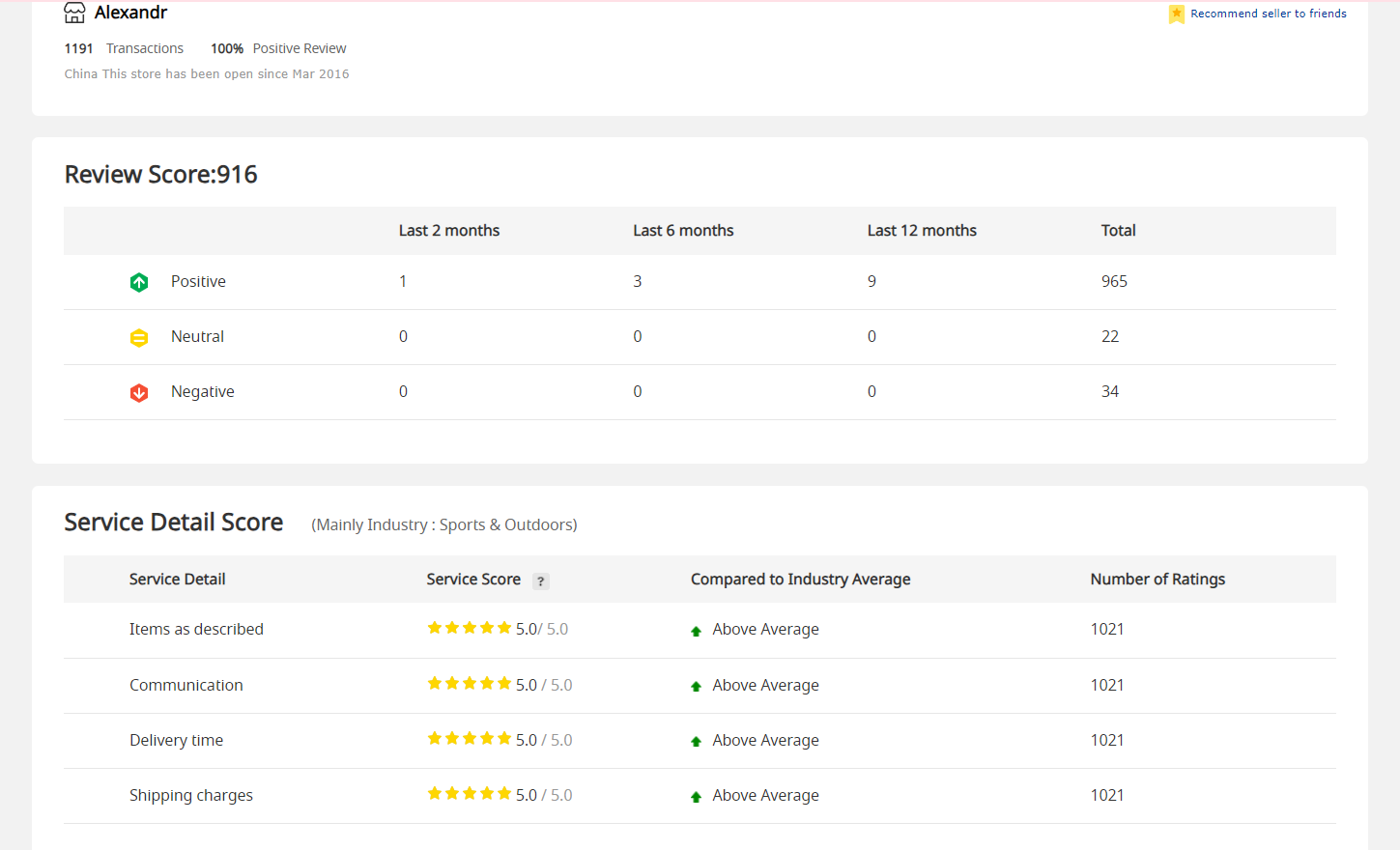Screen dimensions: 1400x850
Task: Click the Delivery time label
Action: [176, 740]
